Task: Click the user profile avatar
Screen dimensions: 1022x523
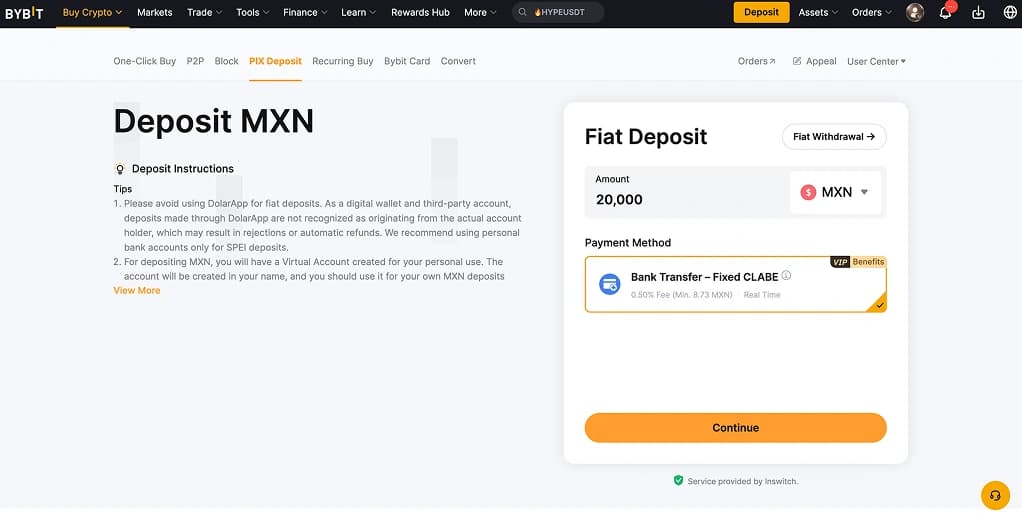Action: click(x=914, y=13)
